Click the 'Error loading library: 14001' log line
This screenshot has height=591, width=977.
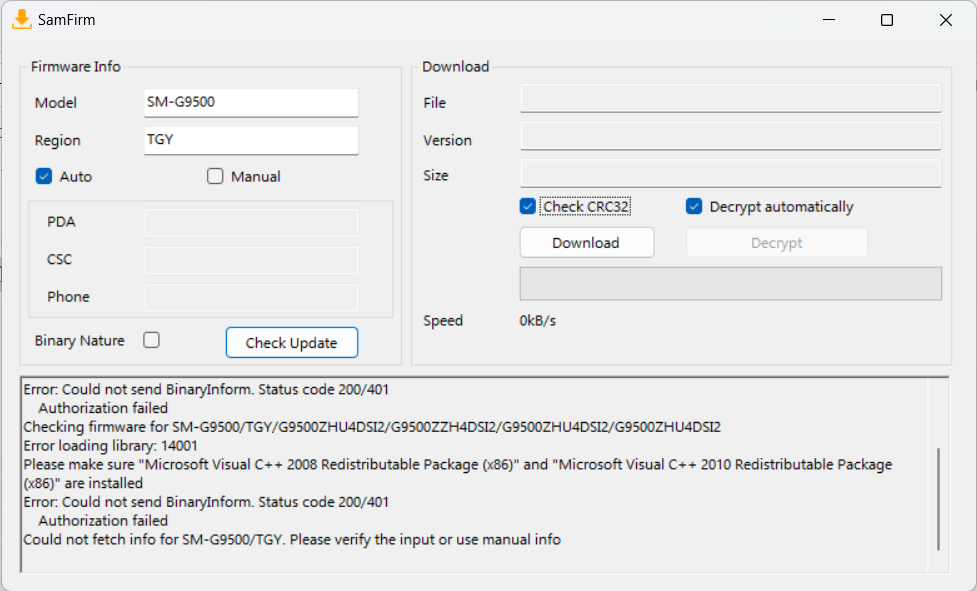110,446
